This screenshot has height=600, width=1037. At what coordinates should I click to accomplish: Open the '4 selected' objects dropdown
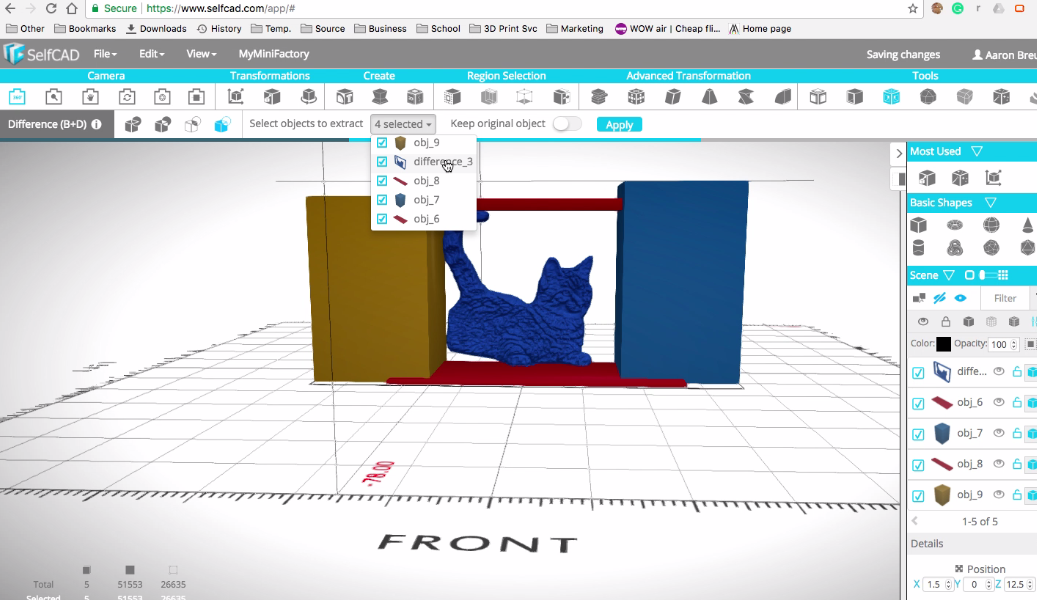click(403, 124)
